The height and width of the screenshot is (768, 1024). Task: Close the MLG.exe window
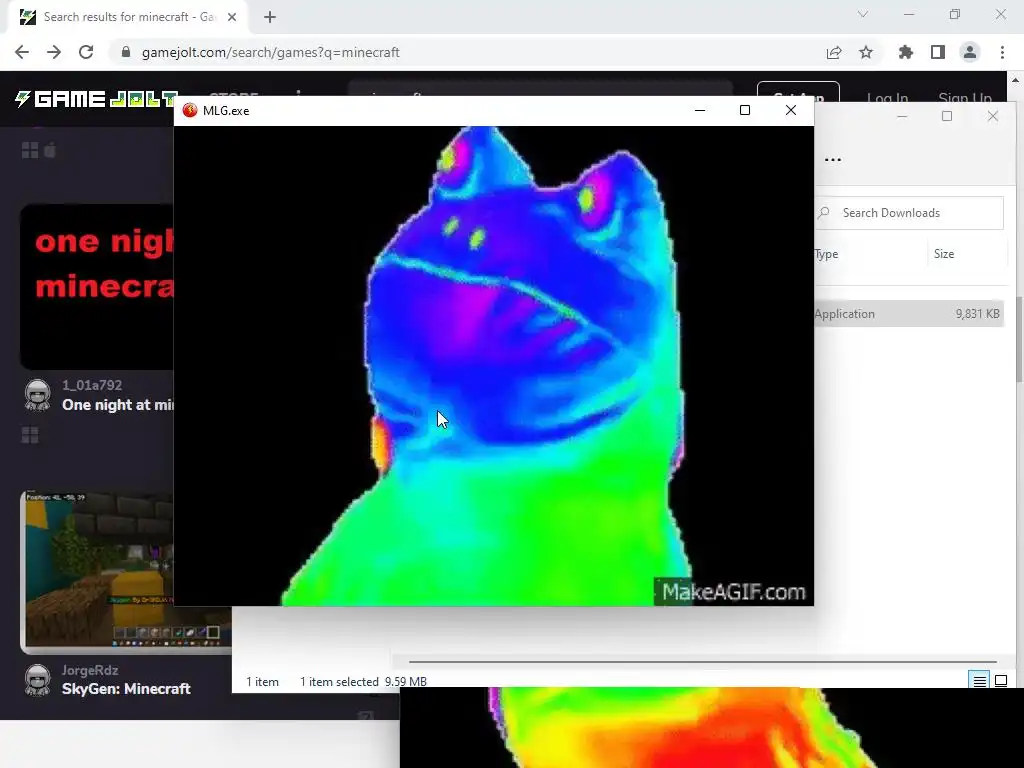(791, 110)
